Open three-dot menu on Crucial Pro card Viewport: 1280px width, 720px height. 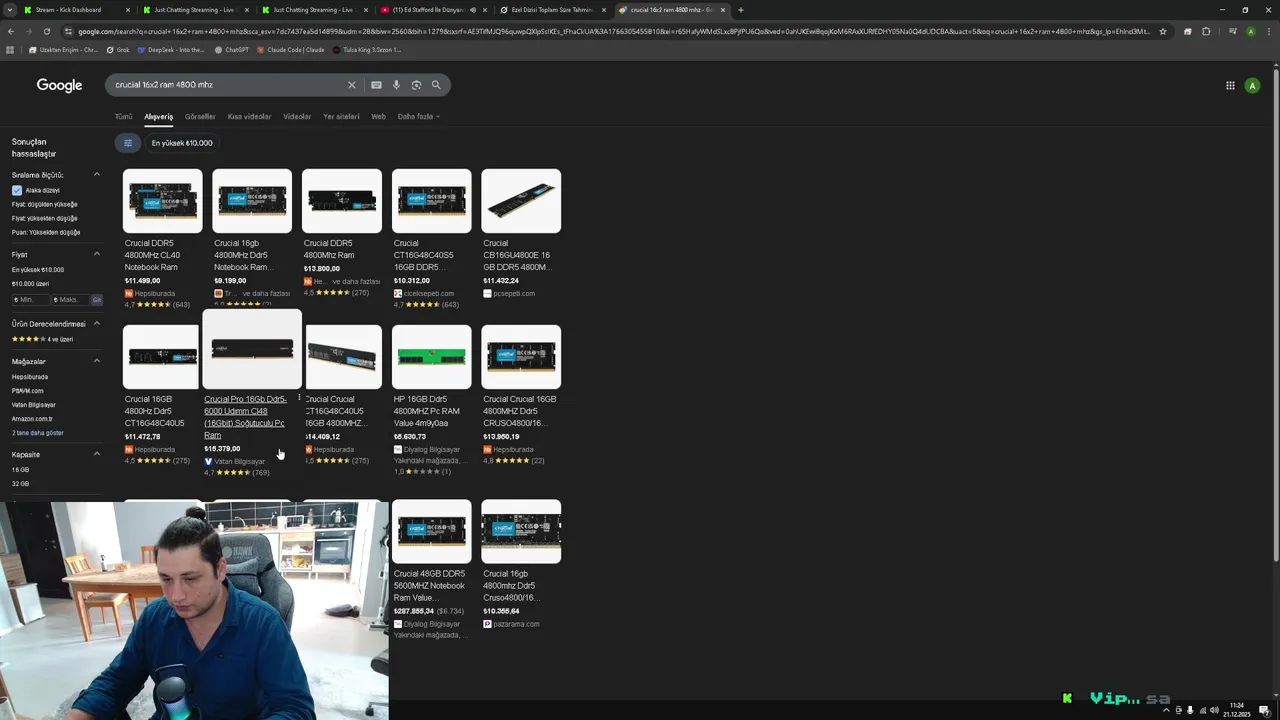coord(299,398)
